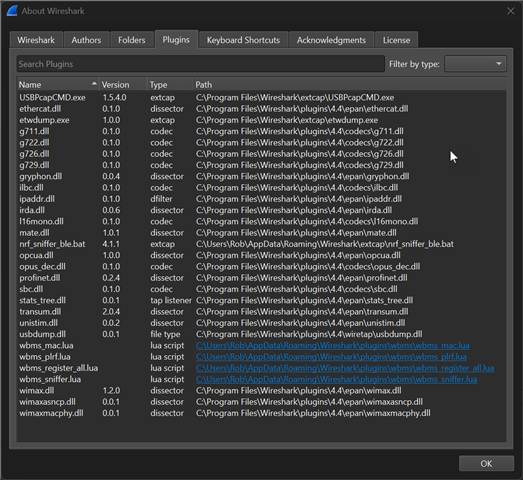Sort by the Name column header

(x=58, y=85)
